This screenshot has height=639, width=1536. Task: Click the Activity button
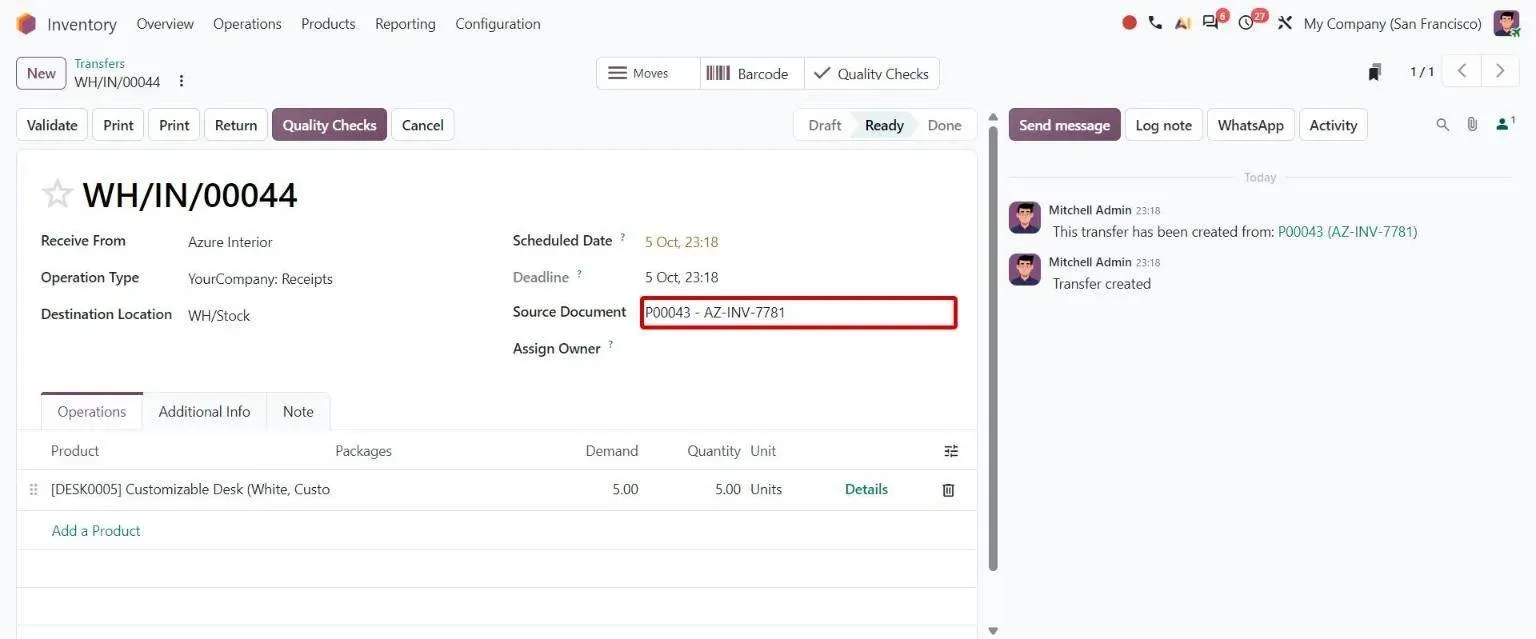(1333, 125)
